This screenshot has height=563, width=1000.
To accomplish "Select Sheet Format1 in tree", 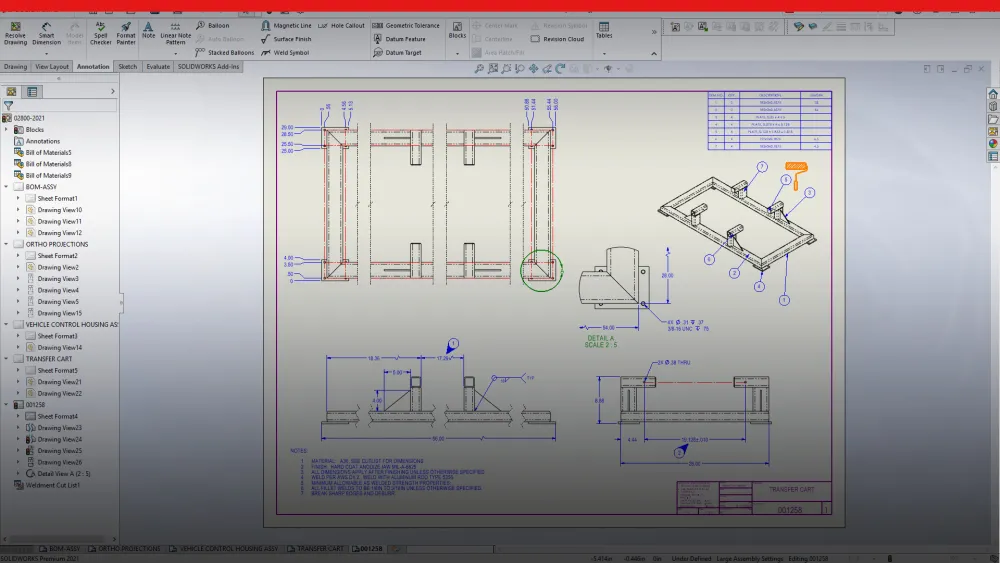I will [x=51, y=198].
